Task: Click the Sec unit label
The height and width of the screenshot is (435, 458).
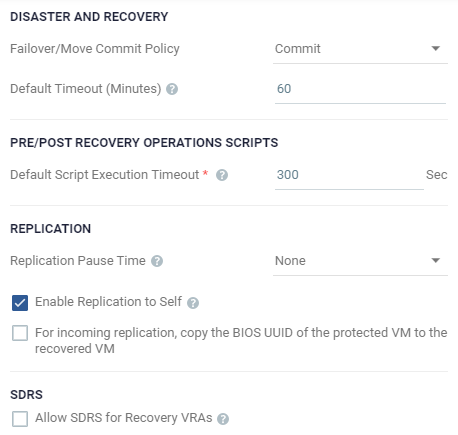Action: tap(436, 175)
